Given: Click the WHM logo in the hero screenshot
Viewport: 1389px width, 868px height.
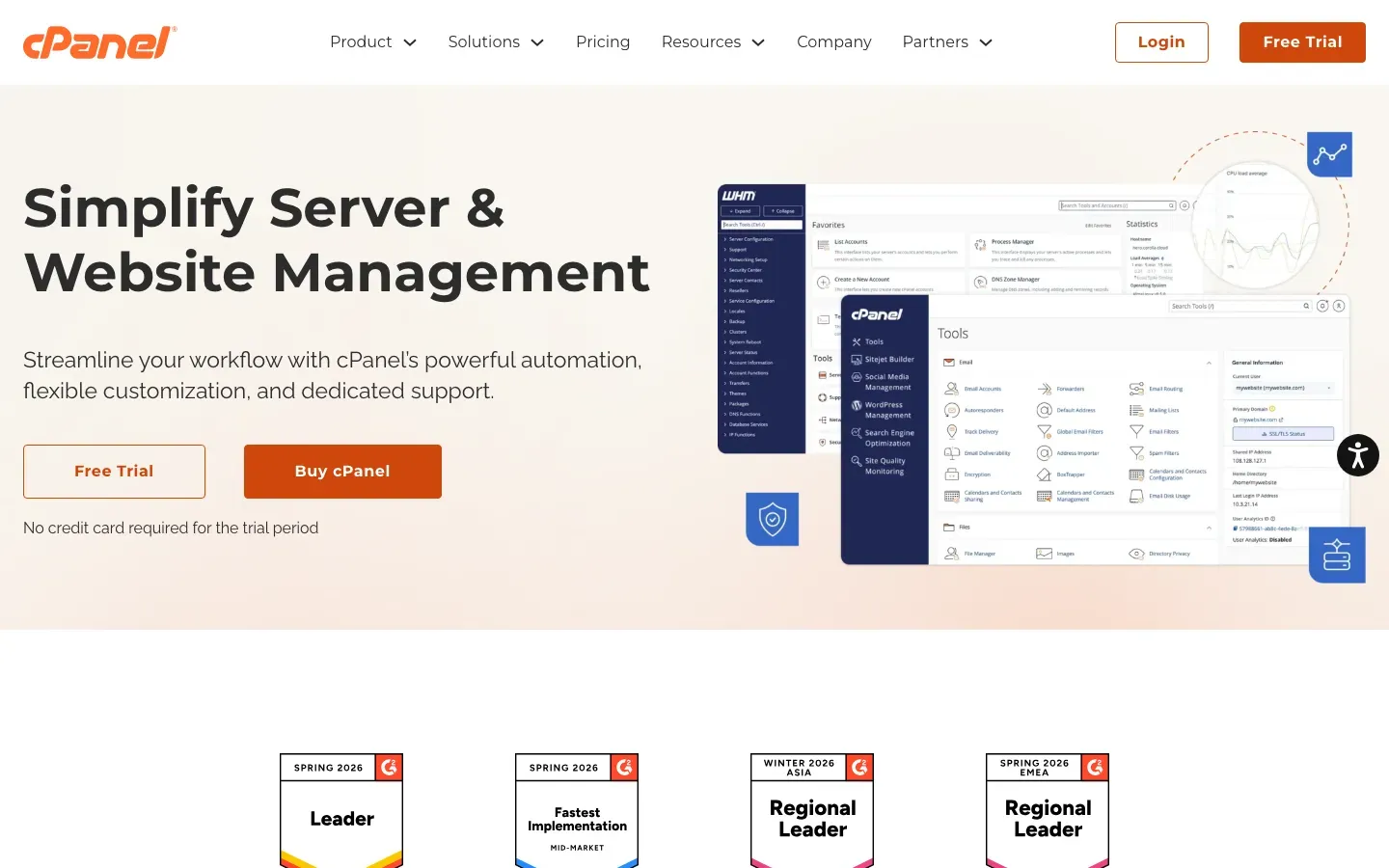Looking at the screenshot, I should tap(739, 196).
